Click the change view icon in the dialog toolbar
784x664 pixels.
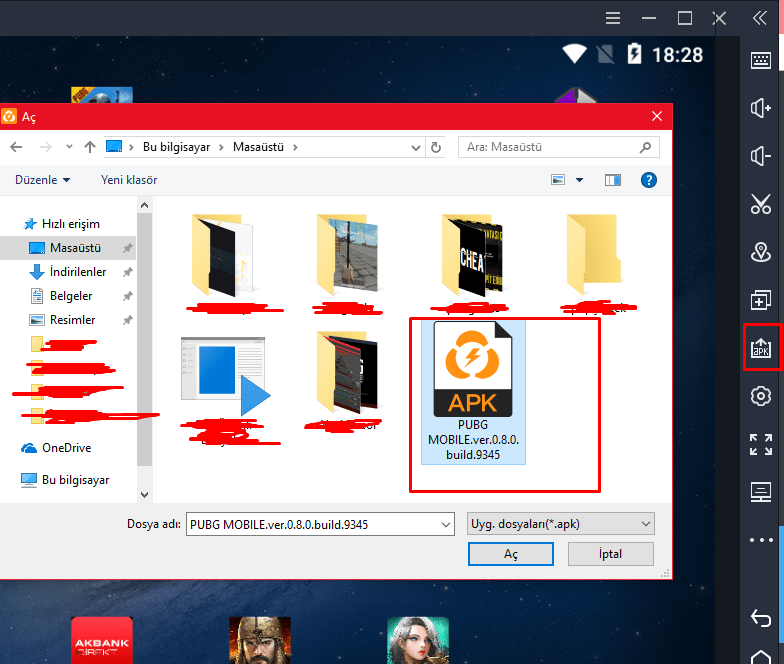(x=558, y=180)
